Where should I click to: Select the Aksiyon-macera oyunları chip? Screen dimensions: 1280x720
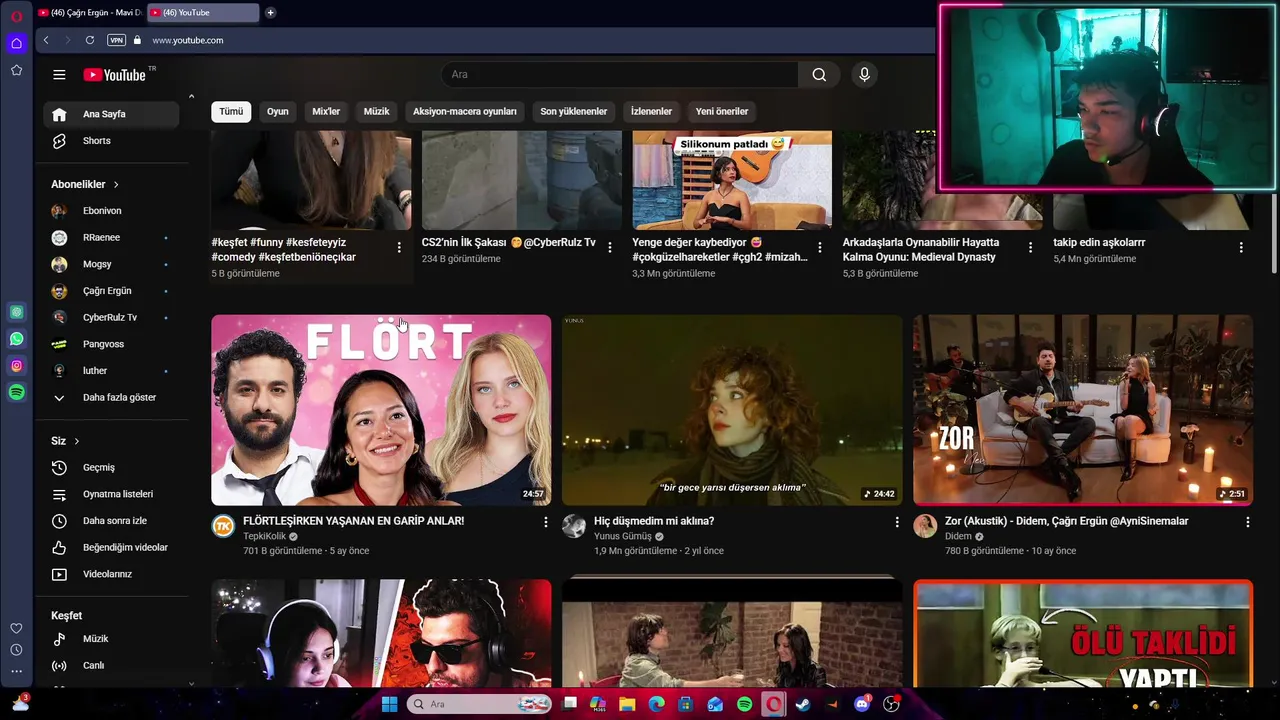coord(465,111)
